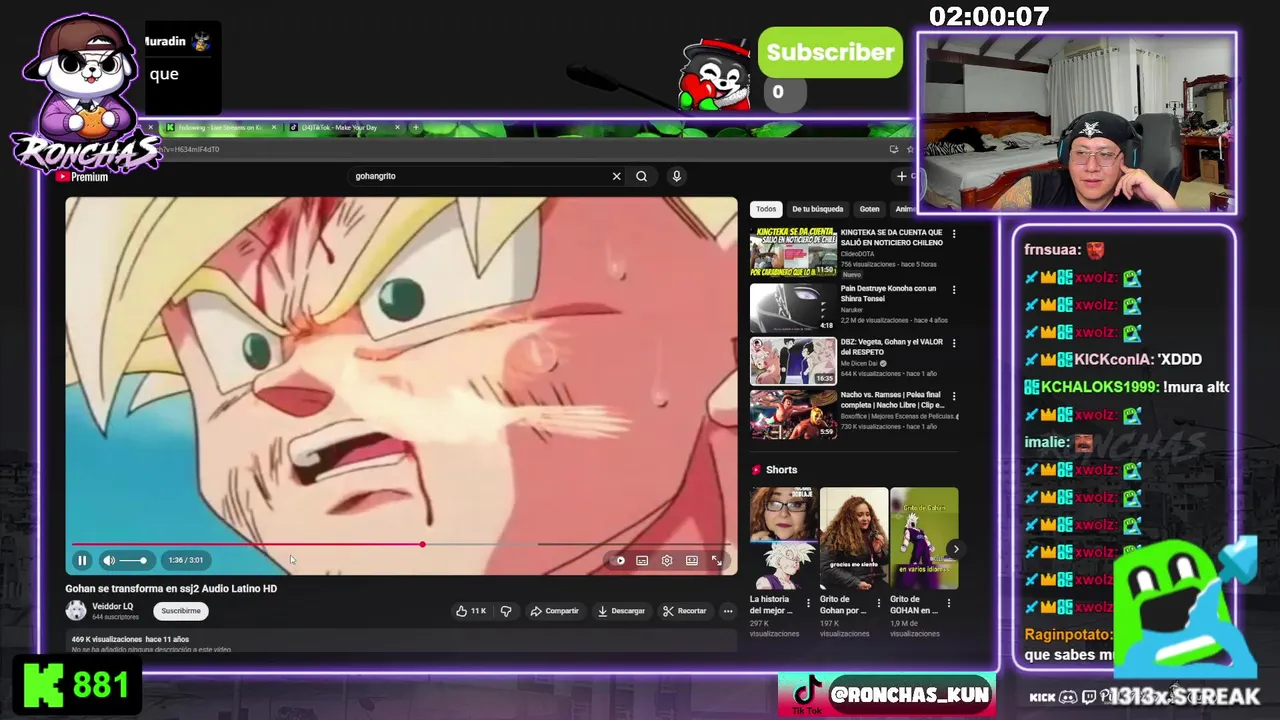The width and height of the screenshot is (1280, 720).
Task: Select the Todos filter chip
Action: pyautogui.click(x=766, y=209)
